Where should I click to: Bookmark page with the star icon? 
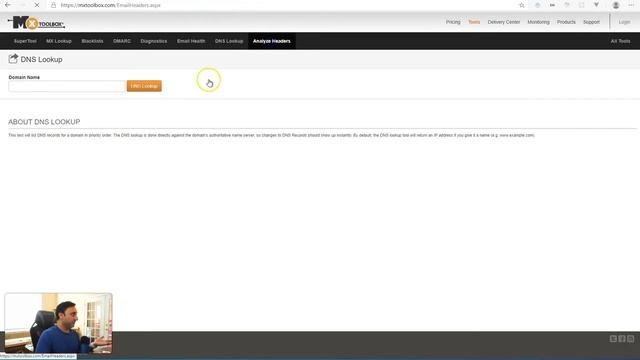pyautogui.click(x=522, y=5)
